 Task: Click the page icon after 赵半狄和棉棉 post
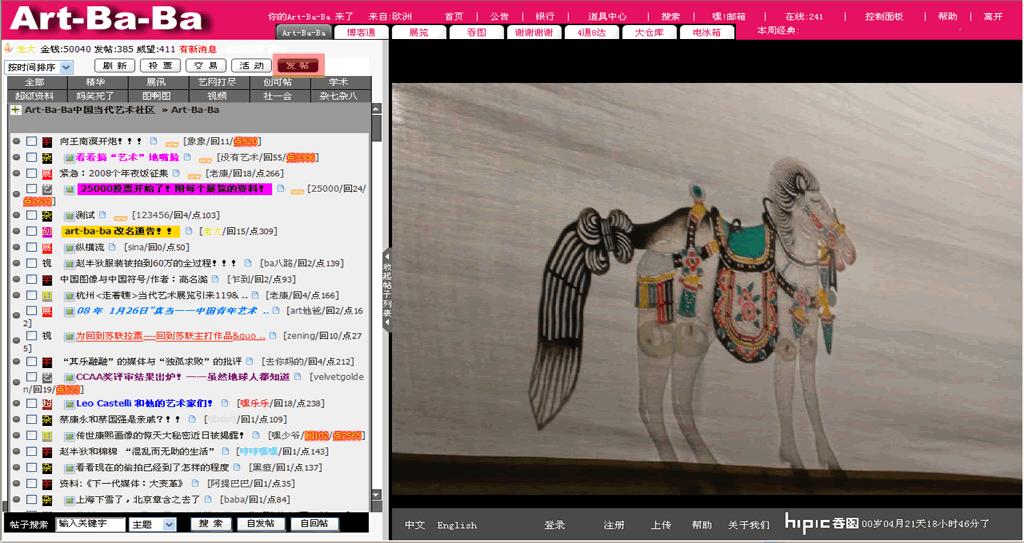[226, 451]
